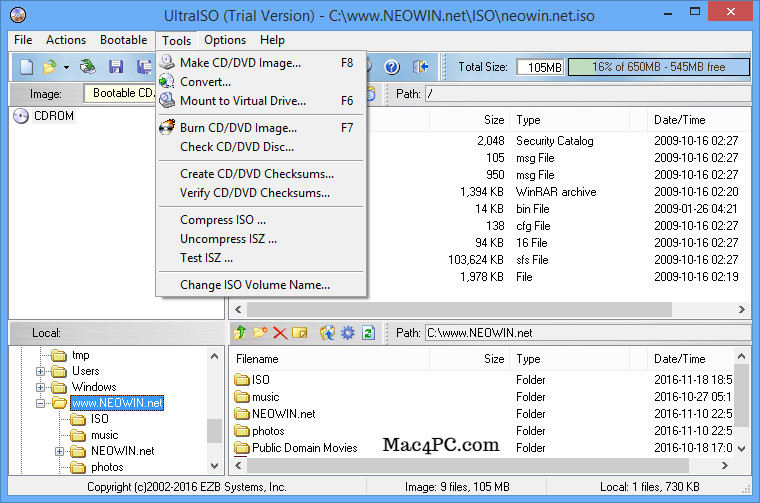Click up arrow of local file list scrollbar
The height and width of the screenshot is (503, 760).
[742, 357]
